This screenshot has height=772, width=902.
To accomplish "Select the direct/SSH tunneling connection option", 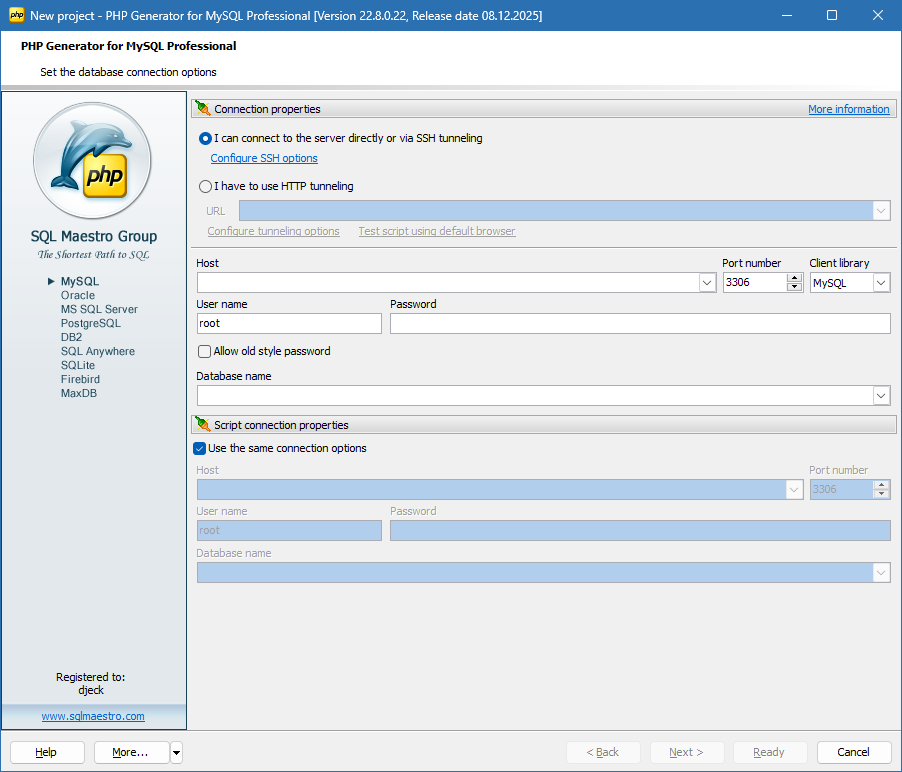I will 205,139.
